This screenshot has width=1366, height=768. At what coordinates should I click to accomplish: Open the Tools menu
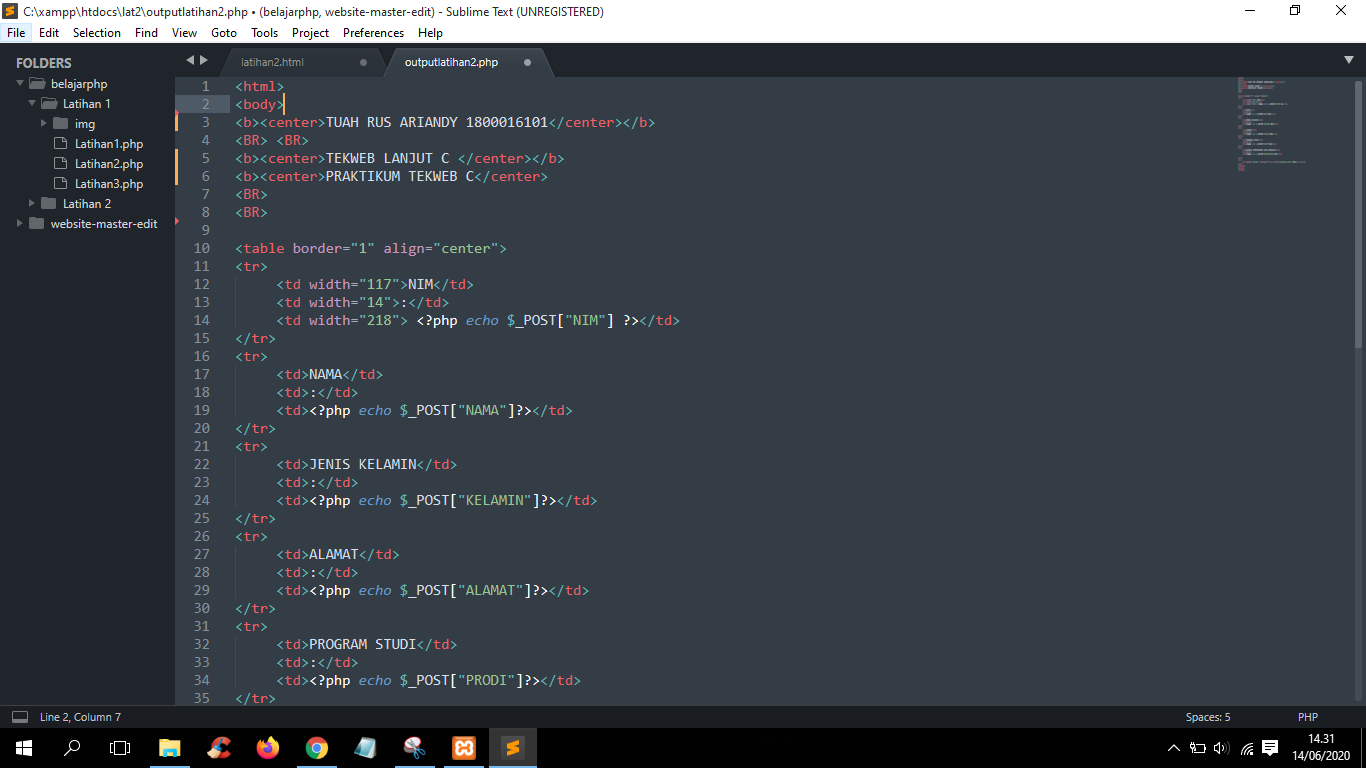coord(264,33)
